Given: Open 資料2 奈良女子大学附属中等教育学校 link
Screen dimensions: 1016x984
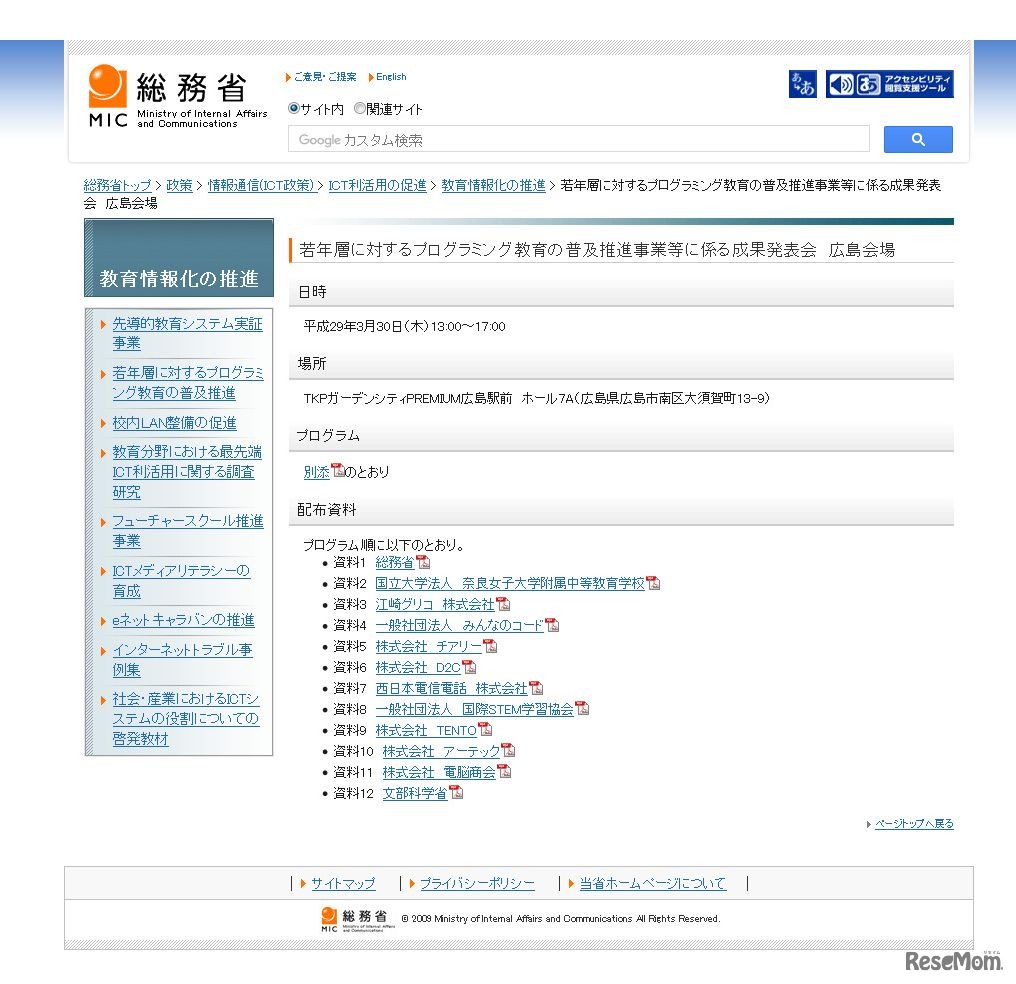Looking at the screenshot, I should (510, 584).
